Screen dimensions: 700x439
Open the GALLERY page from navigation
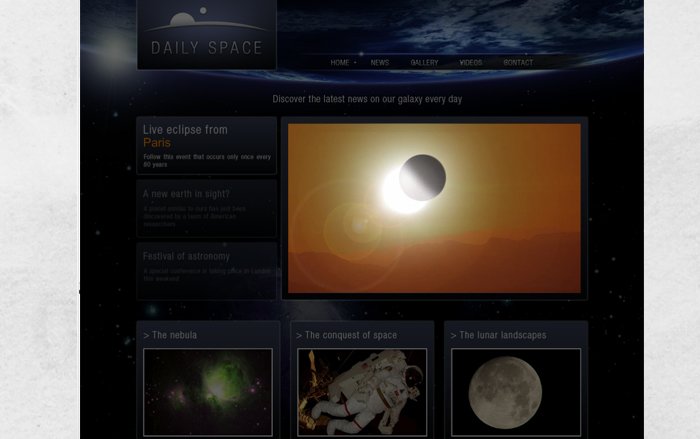[424, 63]
